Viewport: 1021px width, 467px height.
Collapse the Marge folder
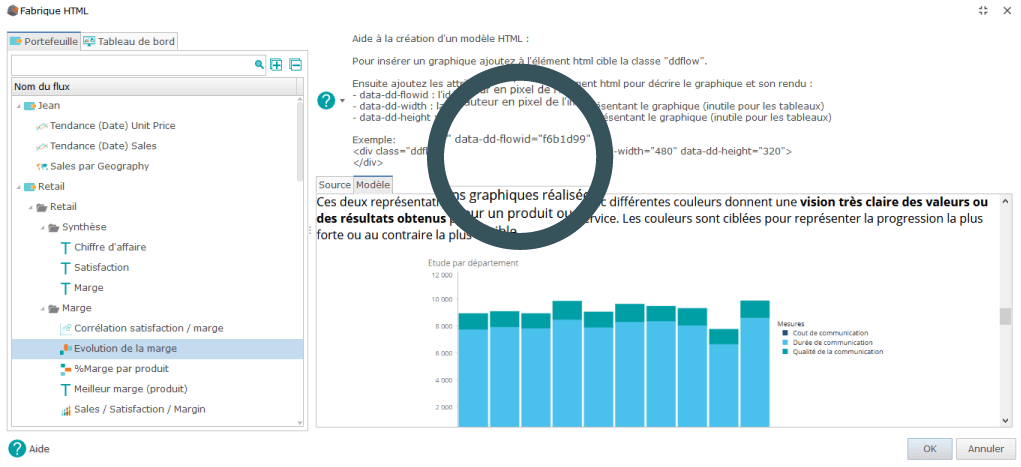(x=42, y=308)
